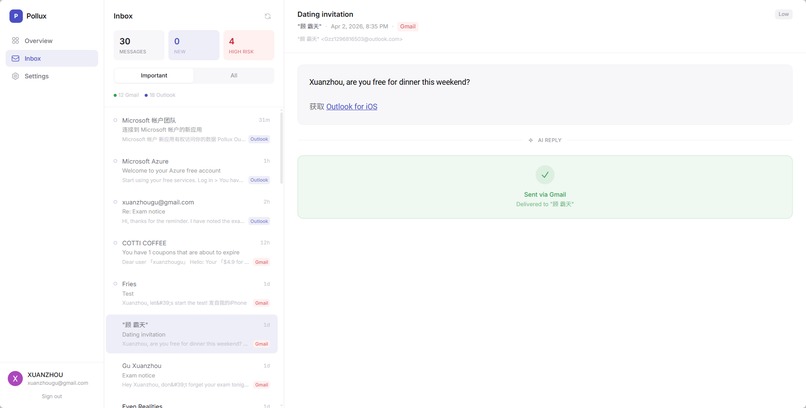
Task: Click the 30 Messages stat card
Action: pos(139,45)
